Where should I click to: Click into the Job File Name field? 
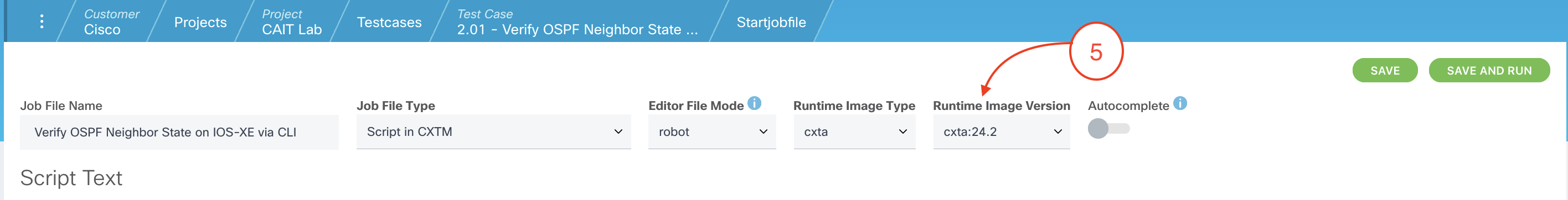coord(179,132)
